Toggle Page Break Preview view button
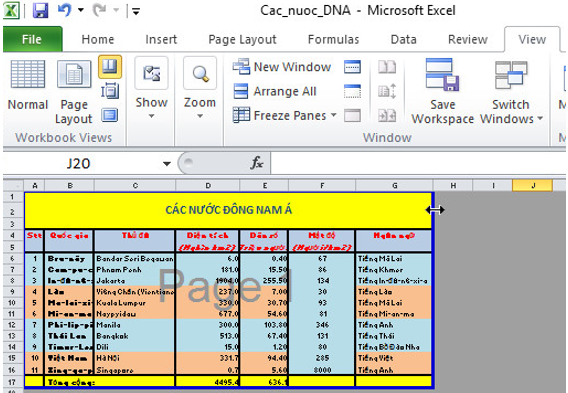Image resolution: width=568 pixels, height=393 pixels. [110, 67]
